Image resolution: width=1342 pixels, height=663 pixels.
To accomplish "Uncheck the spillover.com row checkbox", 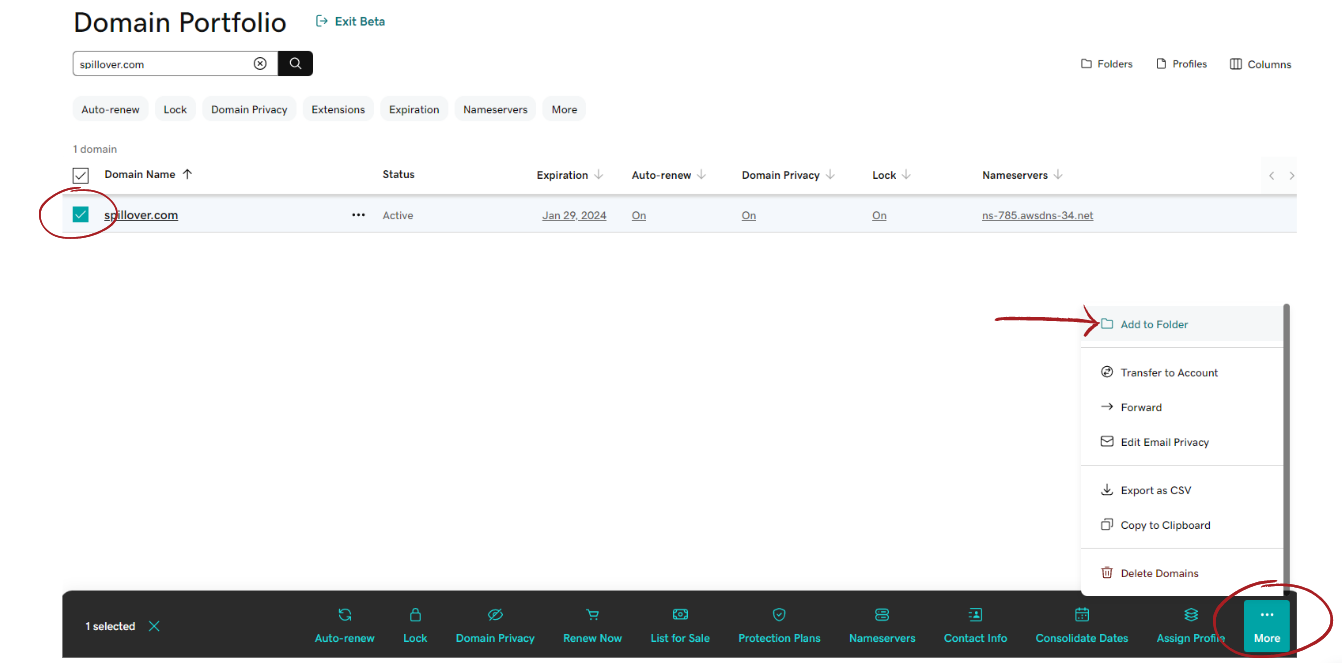I will 81,214.
